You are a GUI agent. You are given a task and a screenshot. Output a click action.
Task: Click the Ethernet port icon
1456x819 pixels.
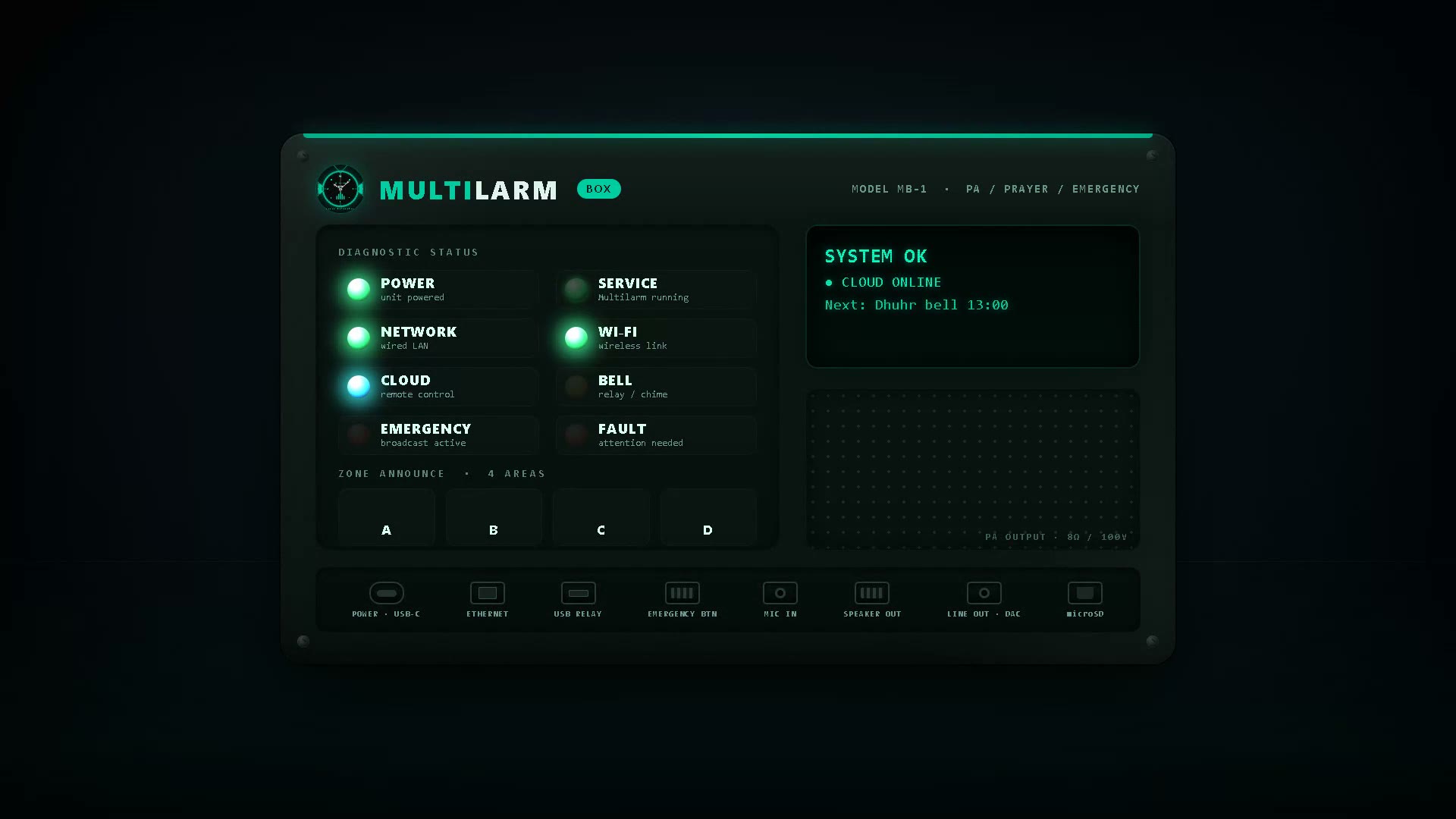point(488,593)
